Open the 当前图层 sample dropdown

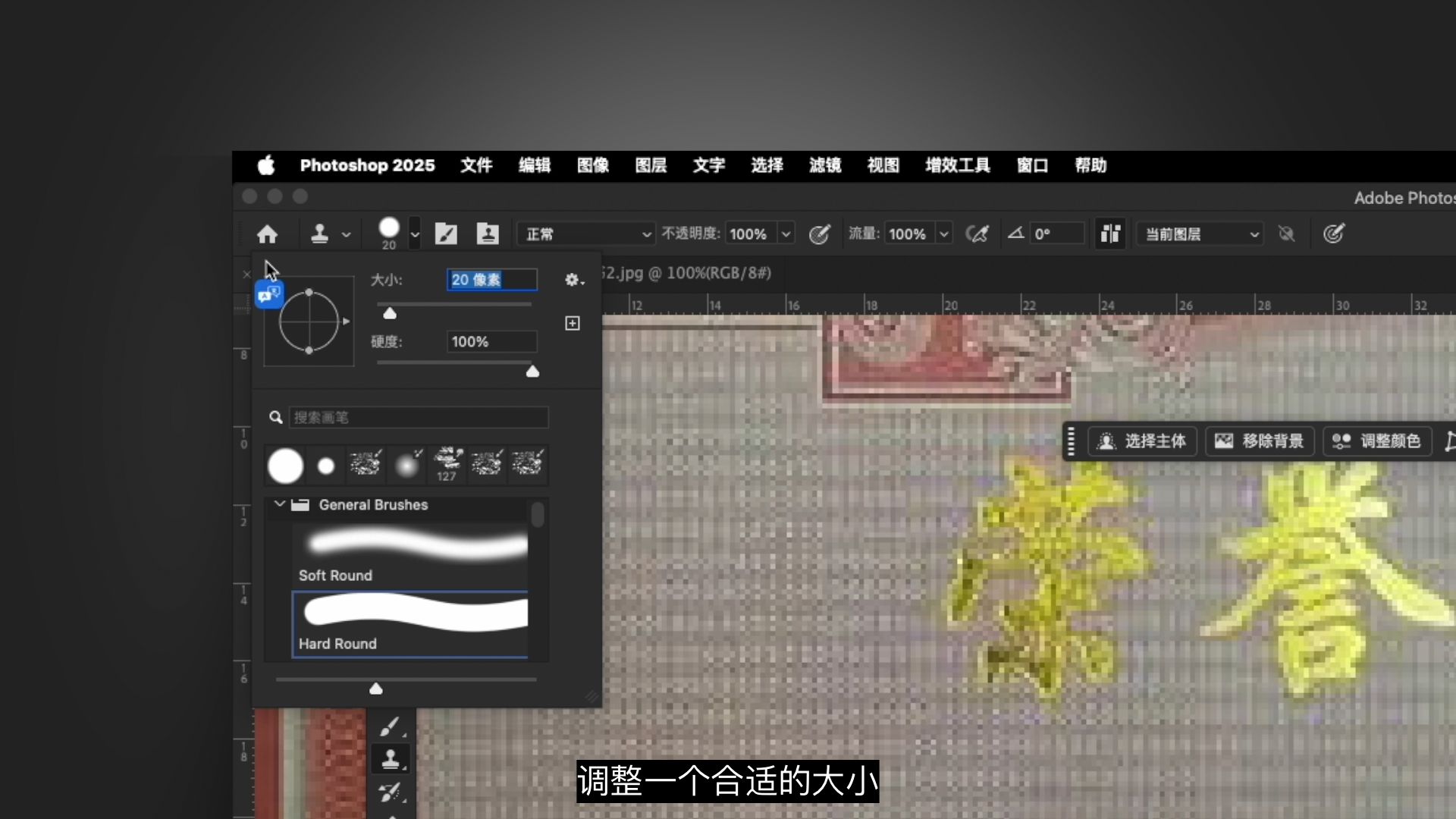click(1200, 234)
